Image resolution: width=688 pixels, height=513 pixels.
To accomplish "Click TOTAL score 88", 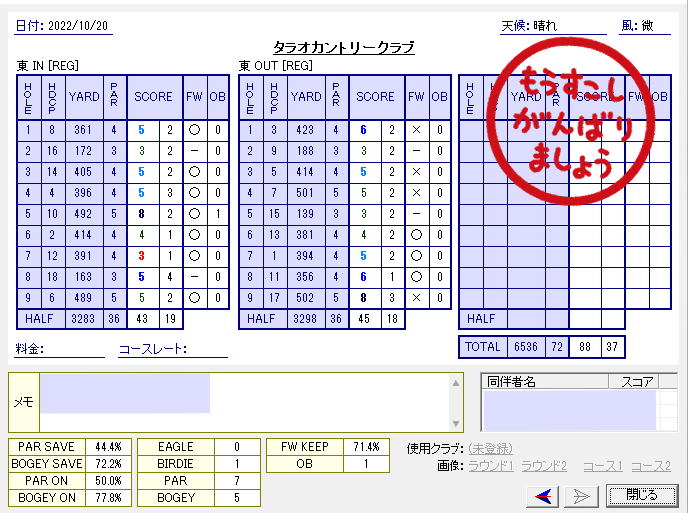I will point(585,347).
